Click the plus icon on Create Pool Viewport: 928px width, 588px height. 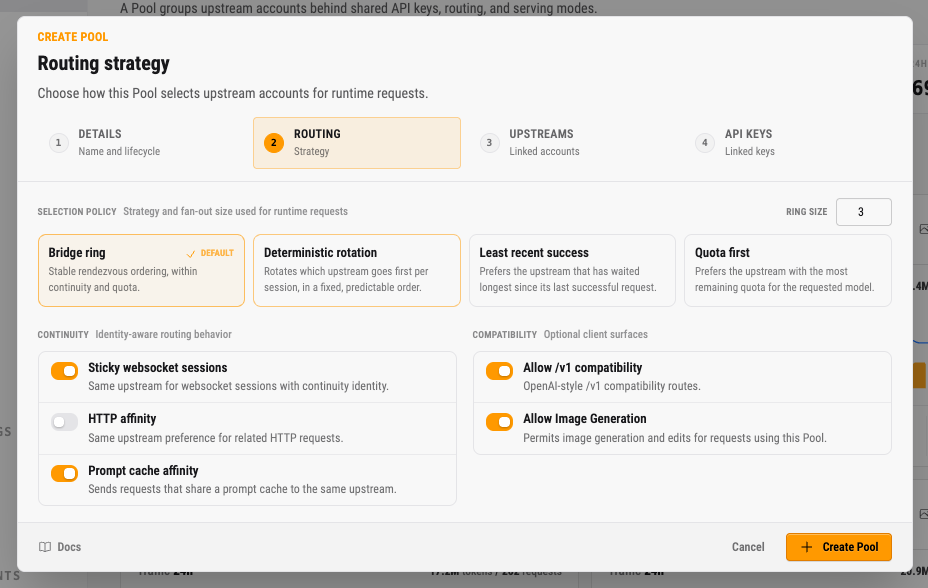(807, 547)
